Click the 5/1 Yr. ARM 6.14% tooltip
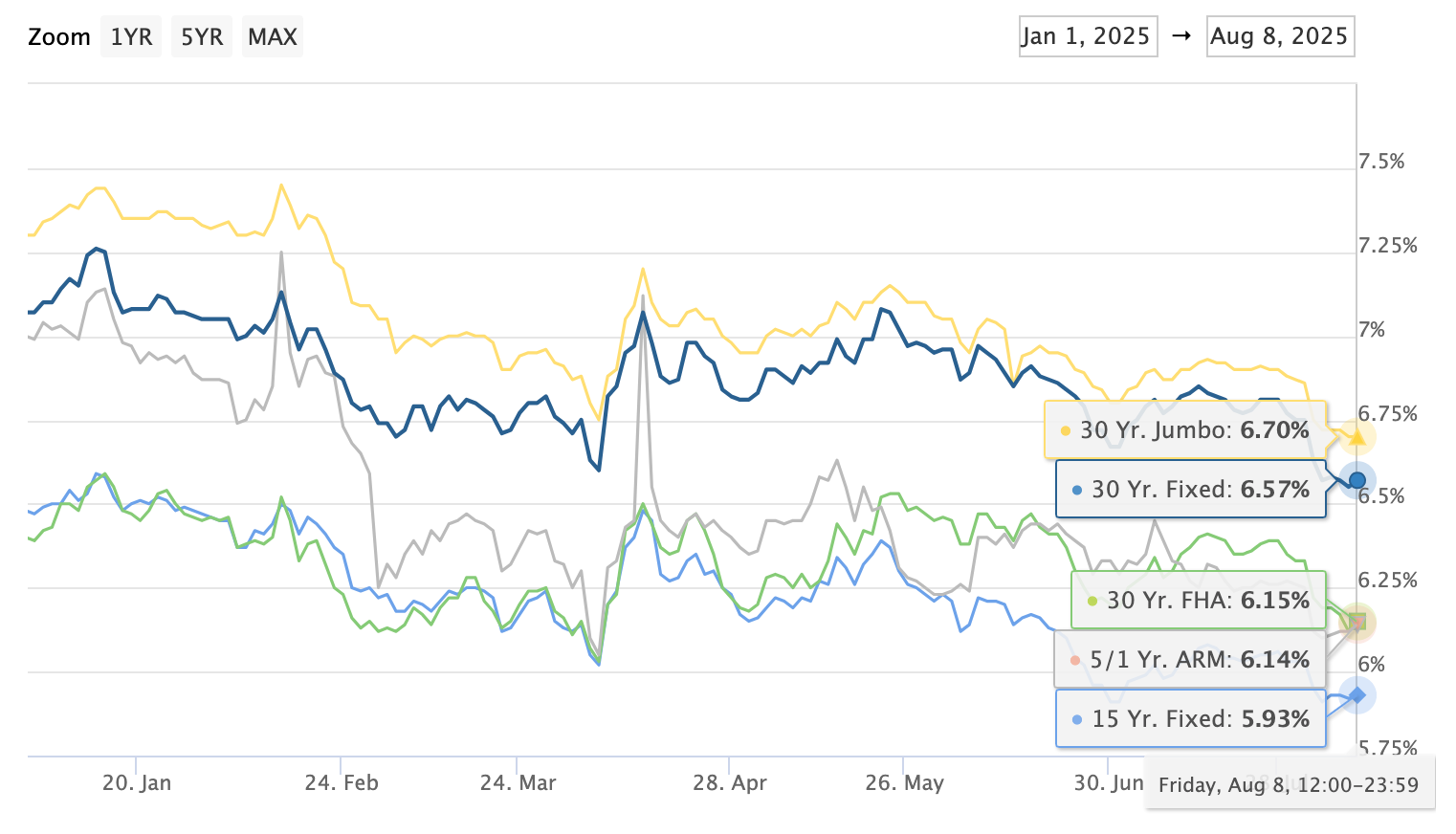This screenshot has height=834, width=1456. point(1189,660)
